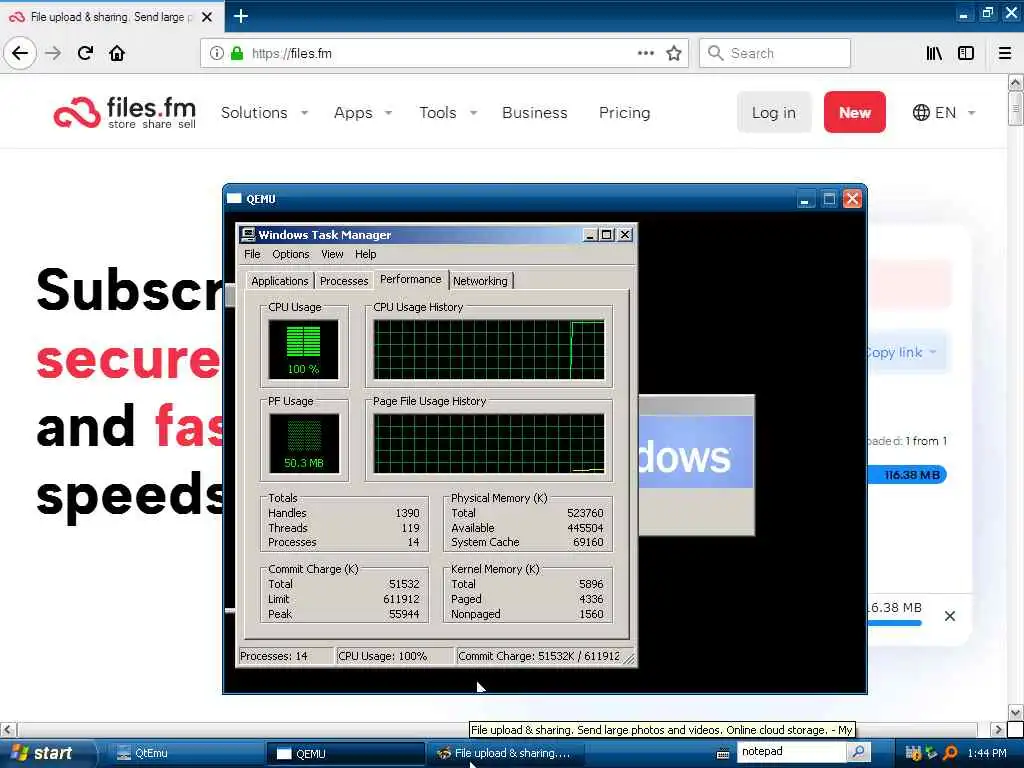This screenshot has width=1024, height=768.
Task: Open Task Manager View menu
Action: point(332,254)
